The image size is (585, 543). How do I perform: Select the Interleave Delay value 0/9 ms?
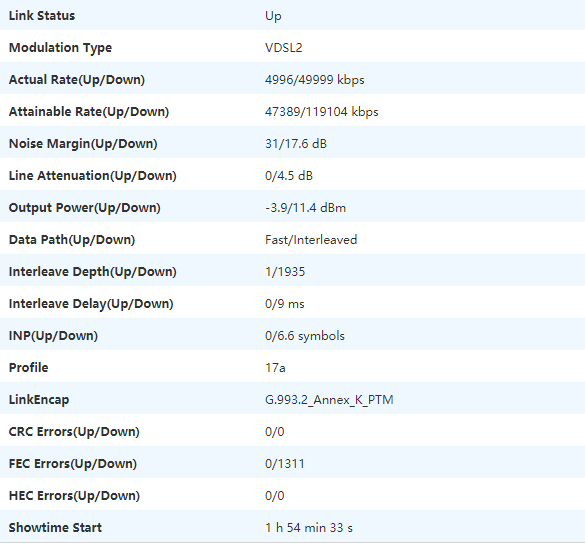(285, 304)
